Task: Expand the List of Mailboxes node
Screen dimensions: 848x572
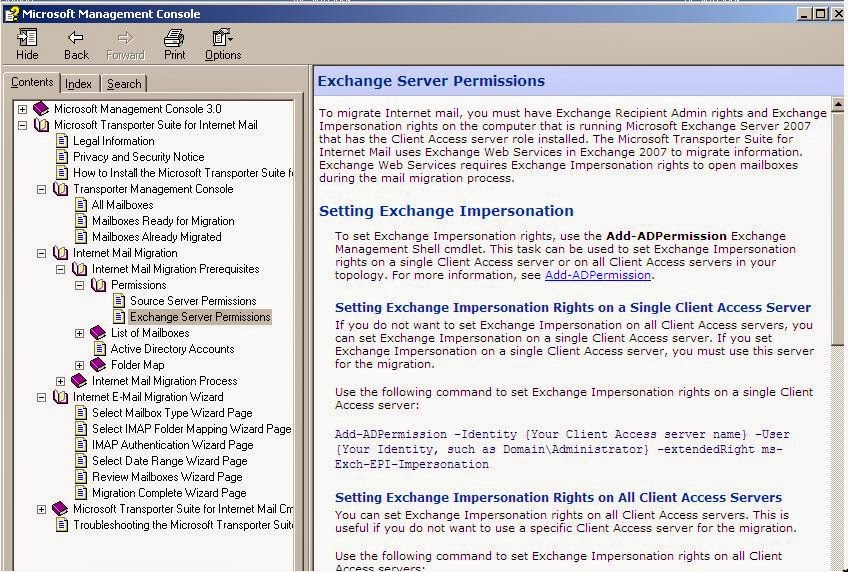Action: coord(80,333)
